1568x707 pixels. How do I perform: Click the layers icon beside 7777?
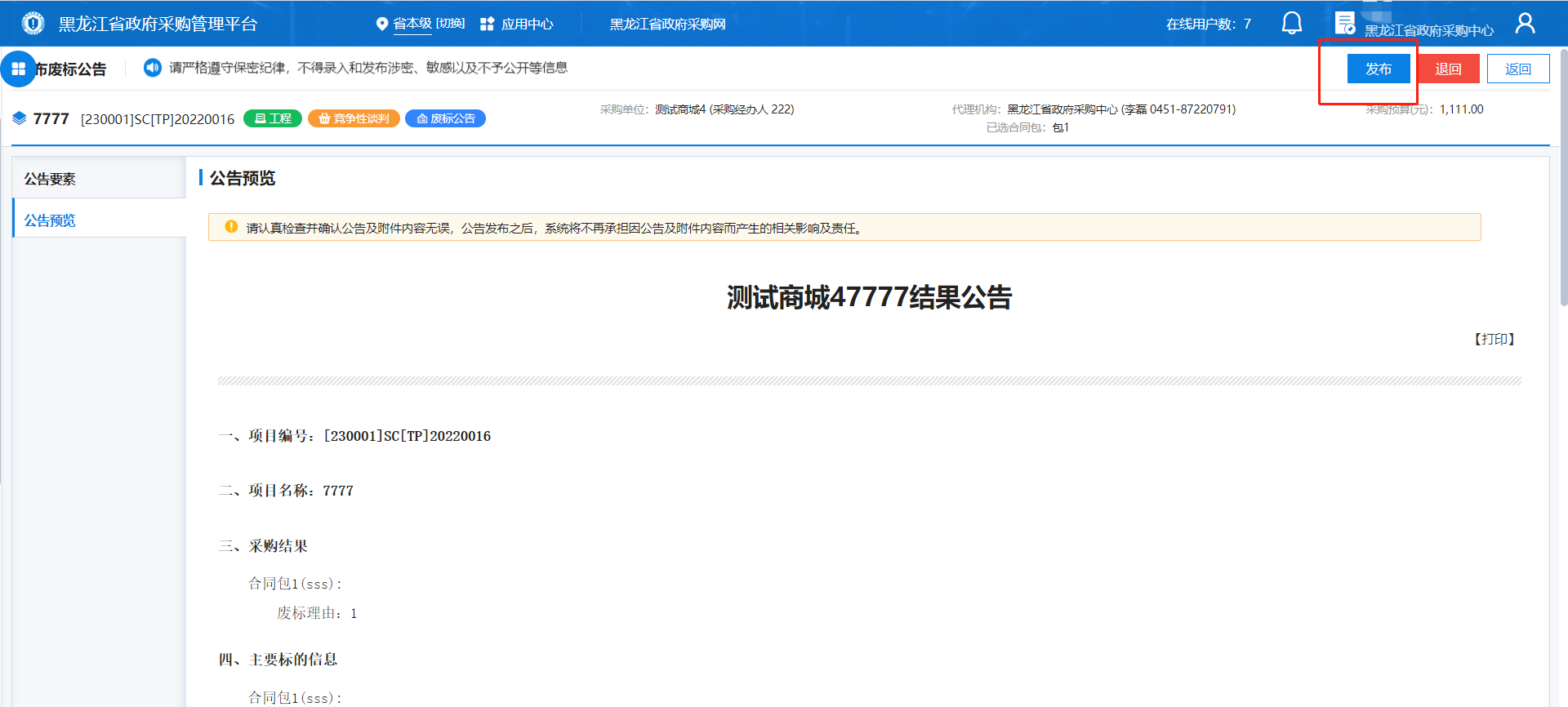pos(20,118)
